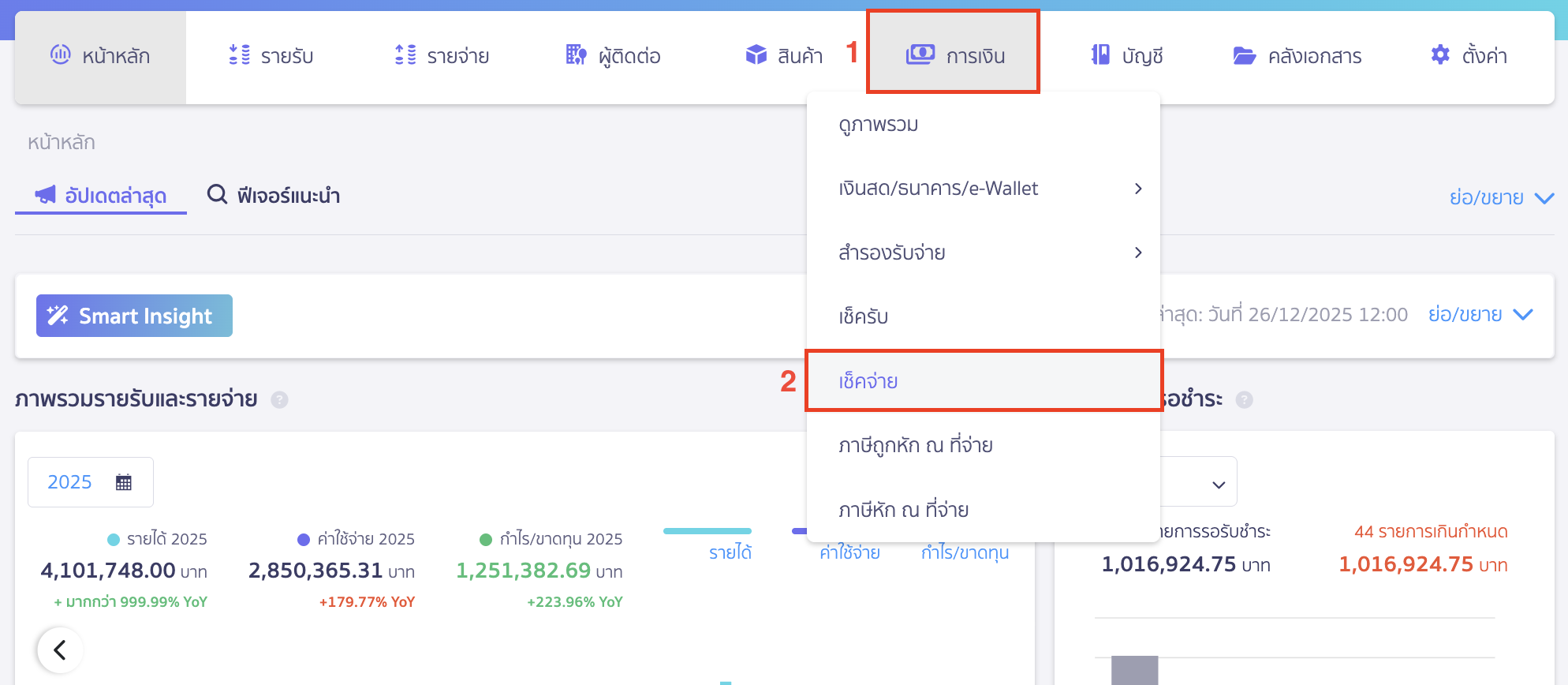Click the expenses icon beside รายจ่าย
The height and width of the screenshot is (685, 1568).
click(405, 55)
